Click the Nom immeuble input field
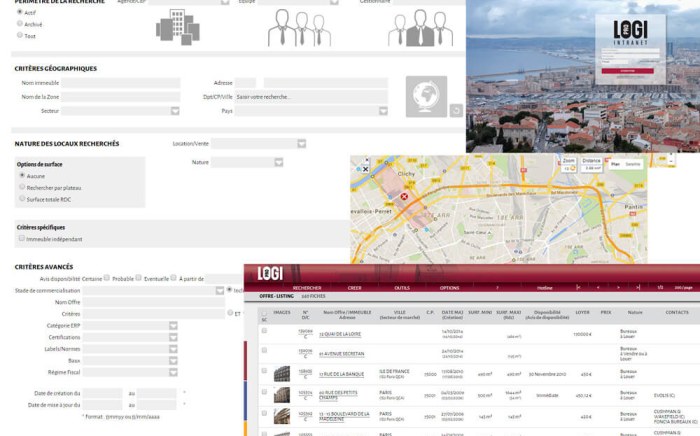 121,83
